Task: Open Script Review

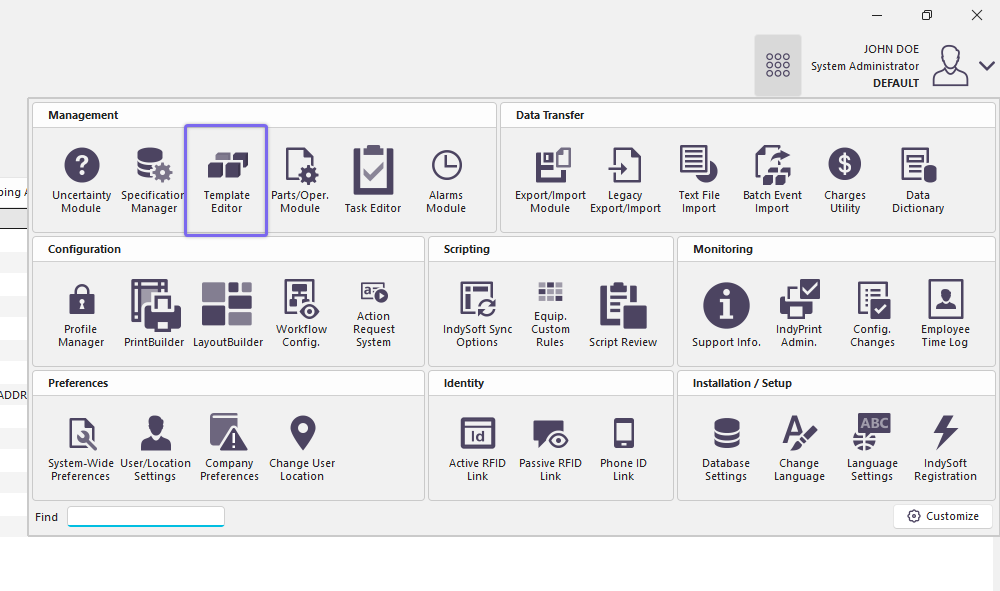Action: coord(623,314)
